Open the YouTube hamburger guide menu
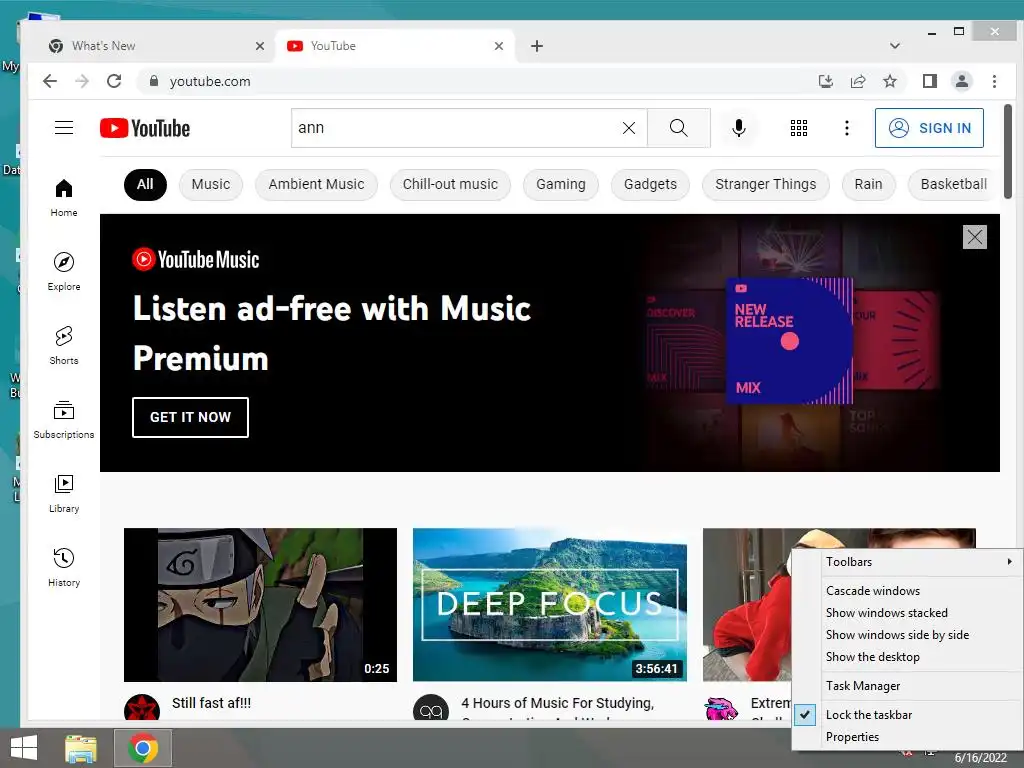Screen dimensions: 1024x768 [x=64, y=127]
